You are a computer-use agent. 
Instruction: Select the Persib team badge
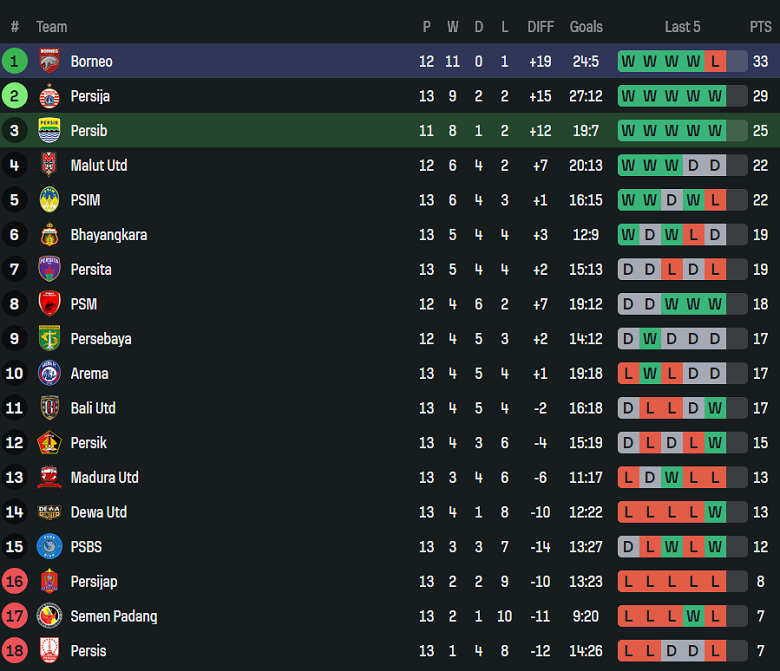click(x=49, y=131)
